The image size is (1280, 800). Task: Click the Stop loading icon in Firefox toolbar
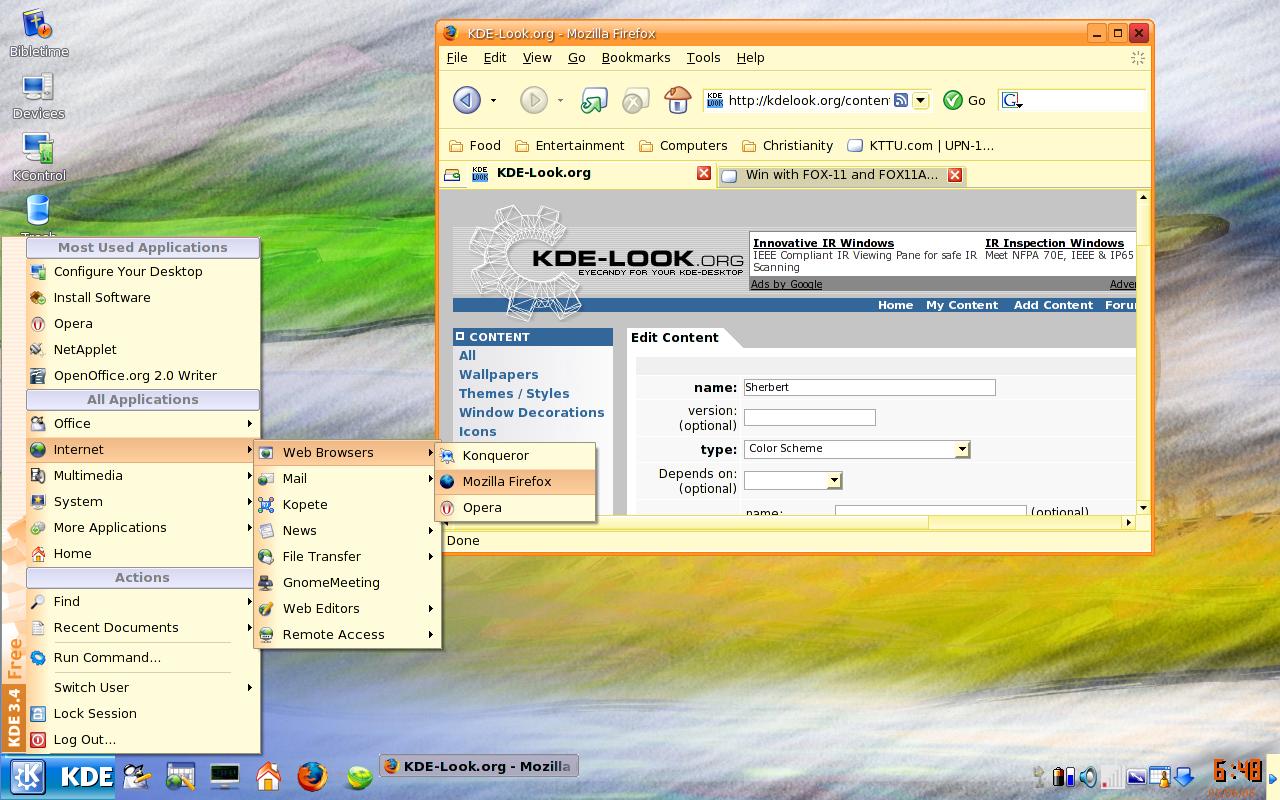point(635,100)
